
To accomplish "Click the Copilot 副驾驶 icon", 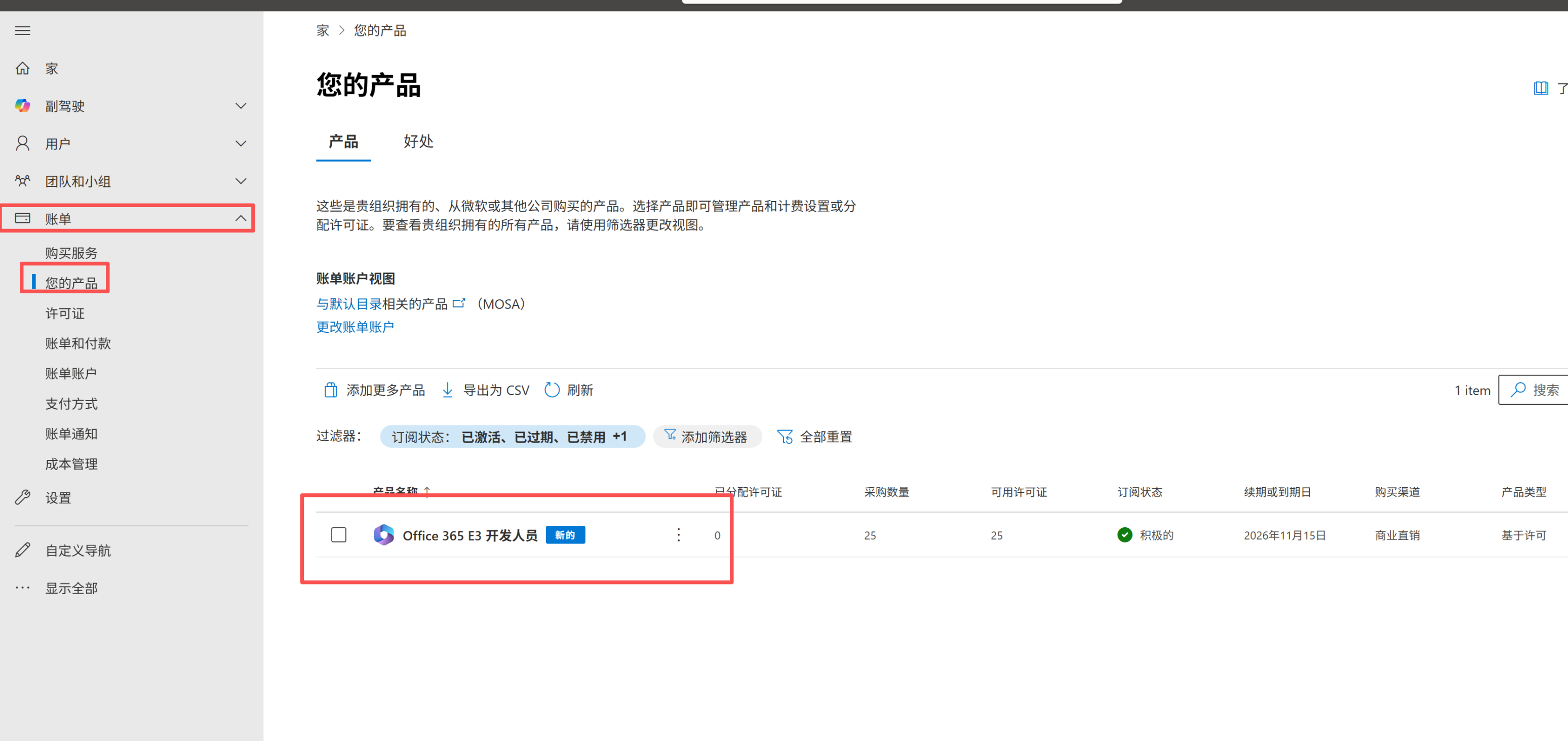I will (x=22, y=106).
